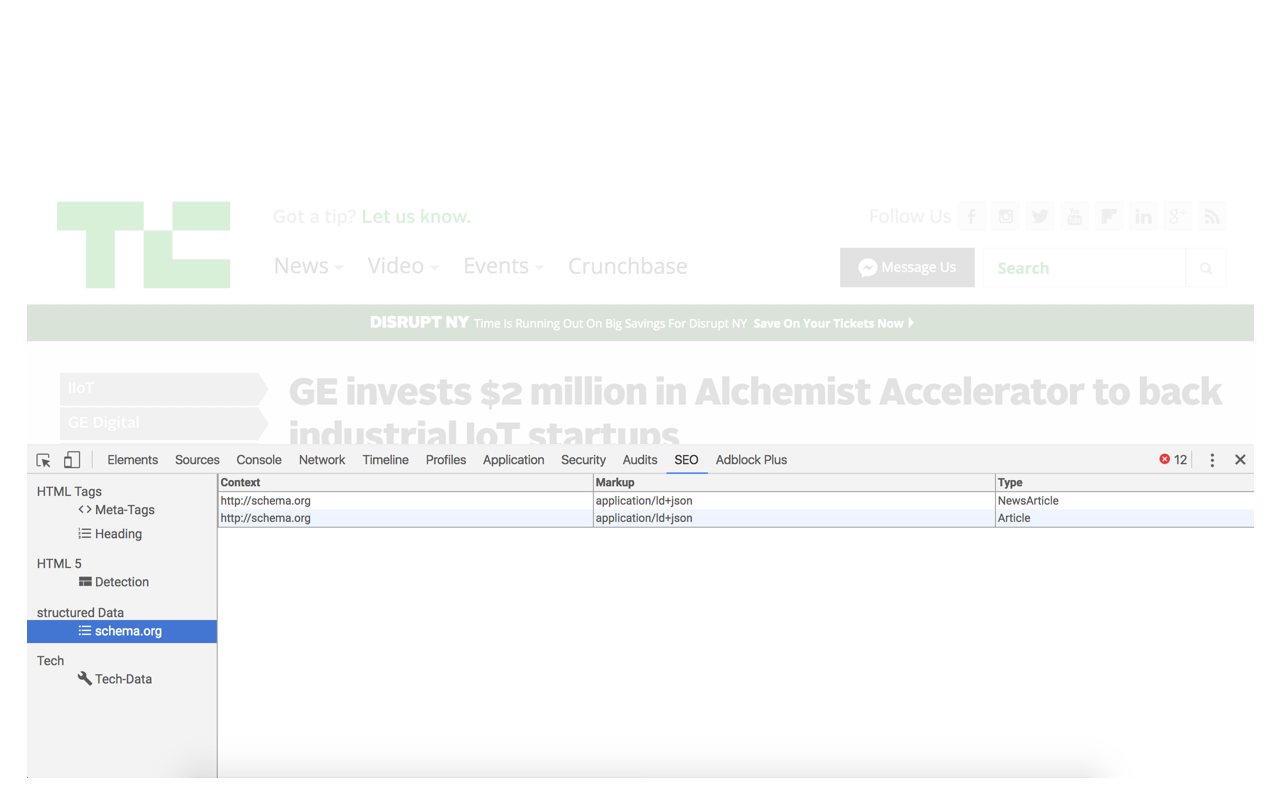Click Save On Your Tickets Now link

(833, 324)
